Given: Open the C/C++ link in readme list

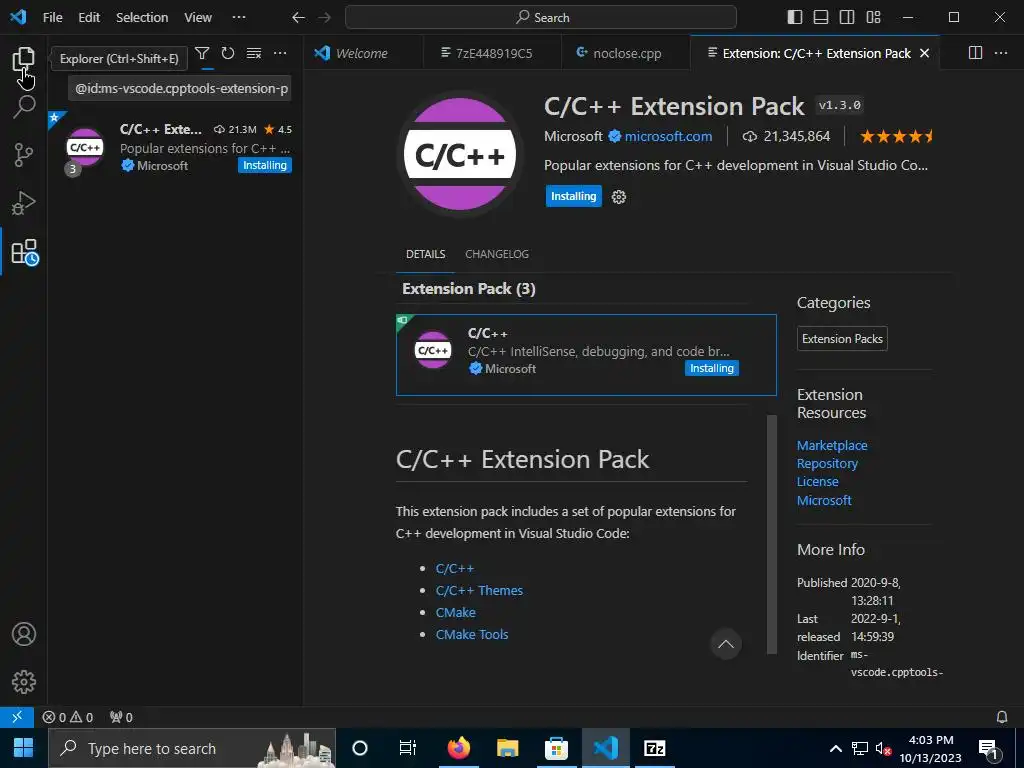Looking at the screenshot, I should click(x=455, y=569).
